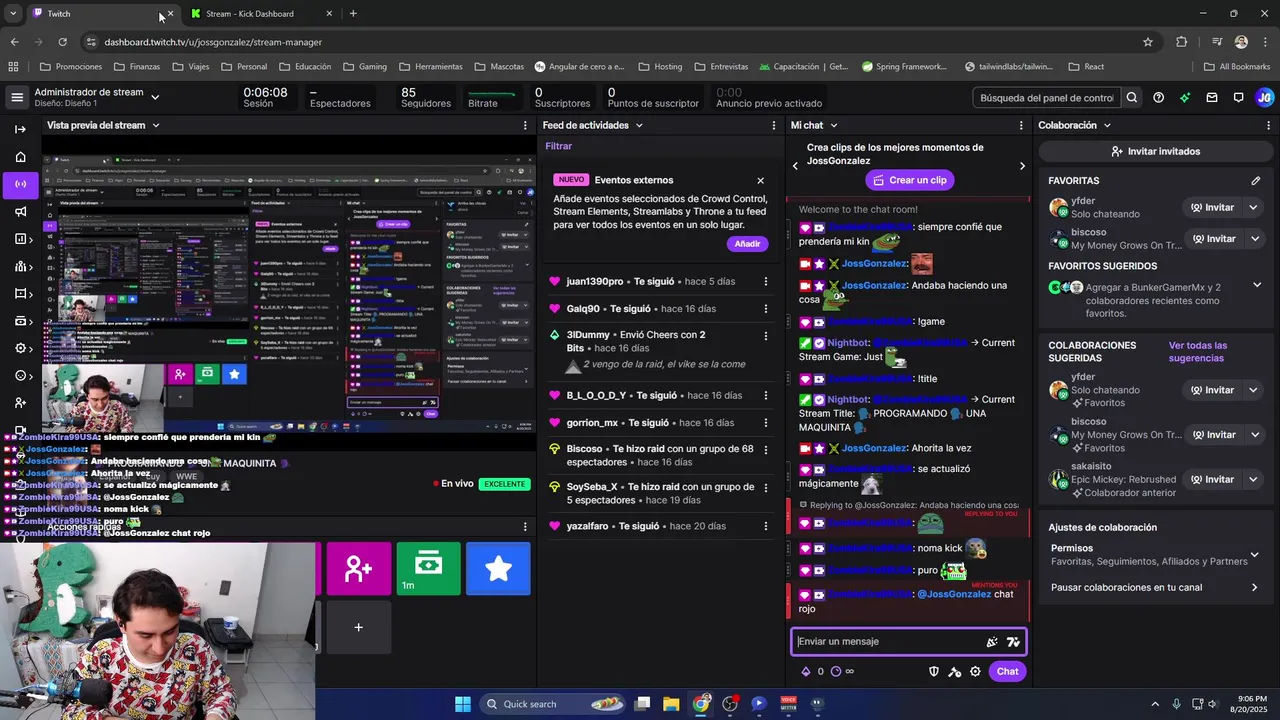Open Stream preview panel three-dot menu
The width and height of the screenshot is (1280, 720).
click(525, 126)
